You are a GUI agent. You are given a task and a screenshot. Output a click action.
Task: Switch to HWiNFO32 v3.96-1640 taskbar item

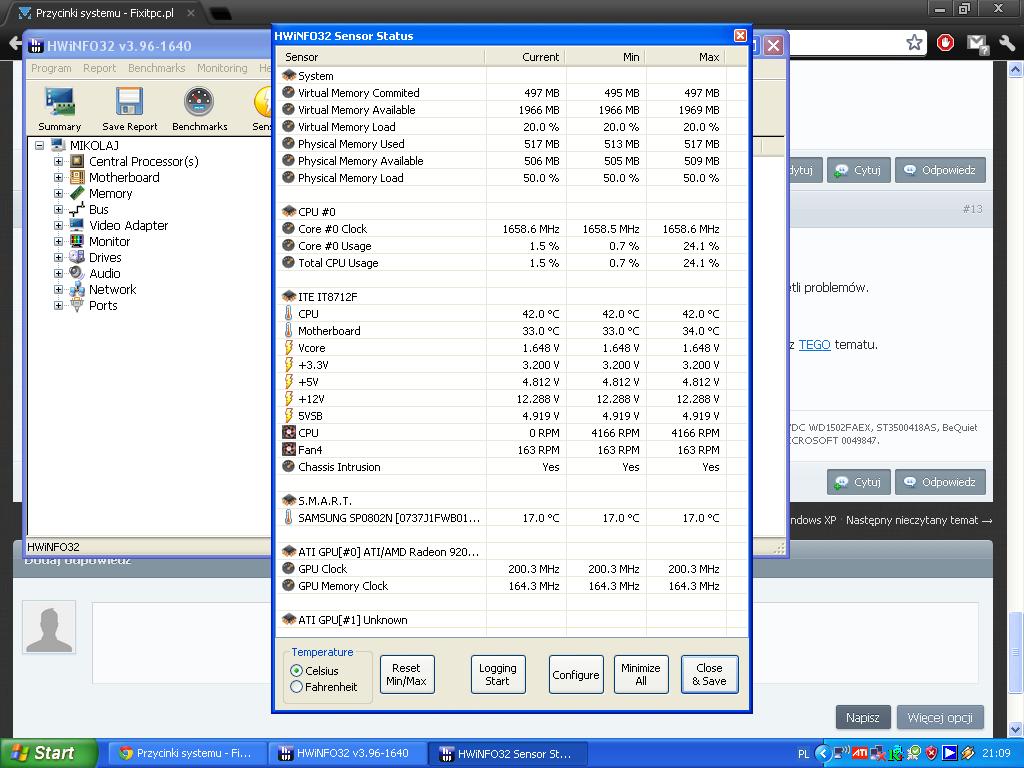coord(347,753)
